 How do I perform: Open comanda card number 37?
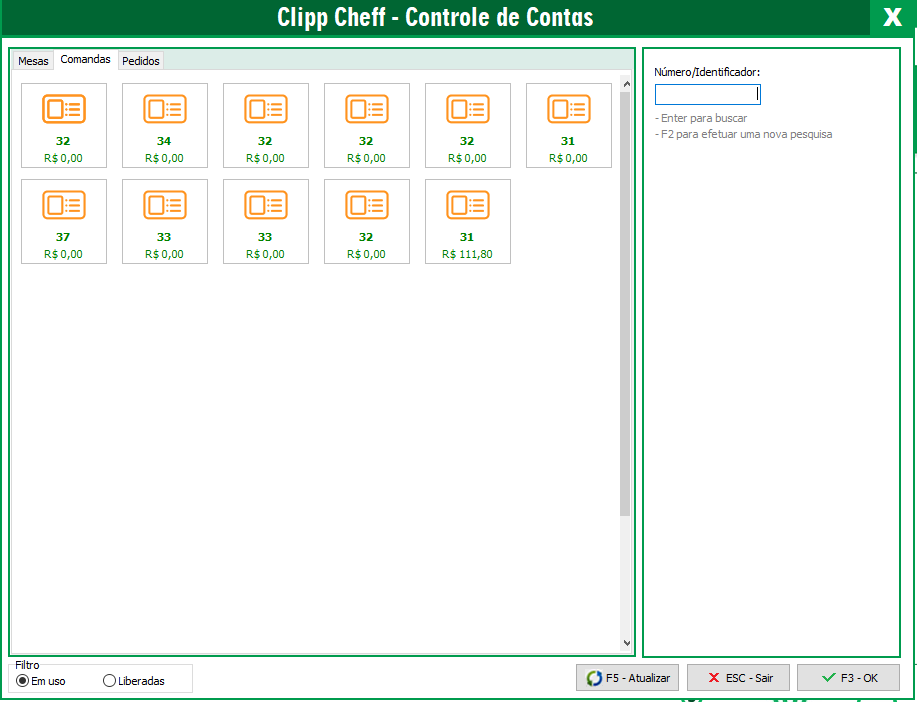[63, 220]
